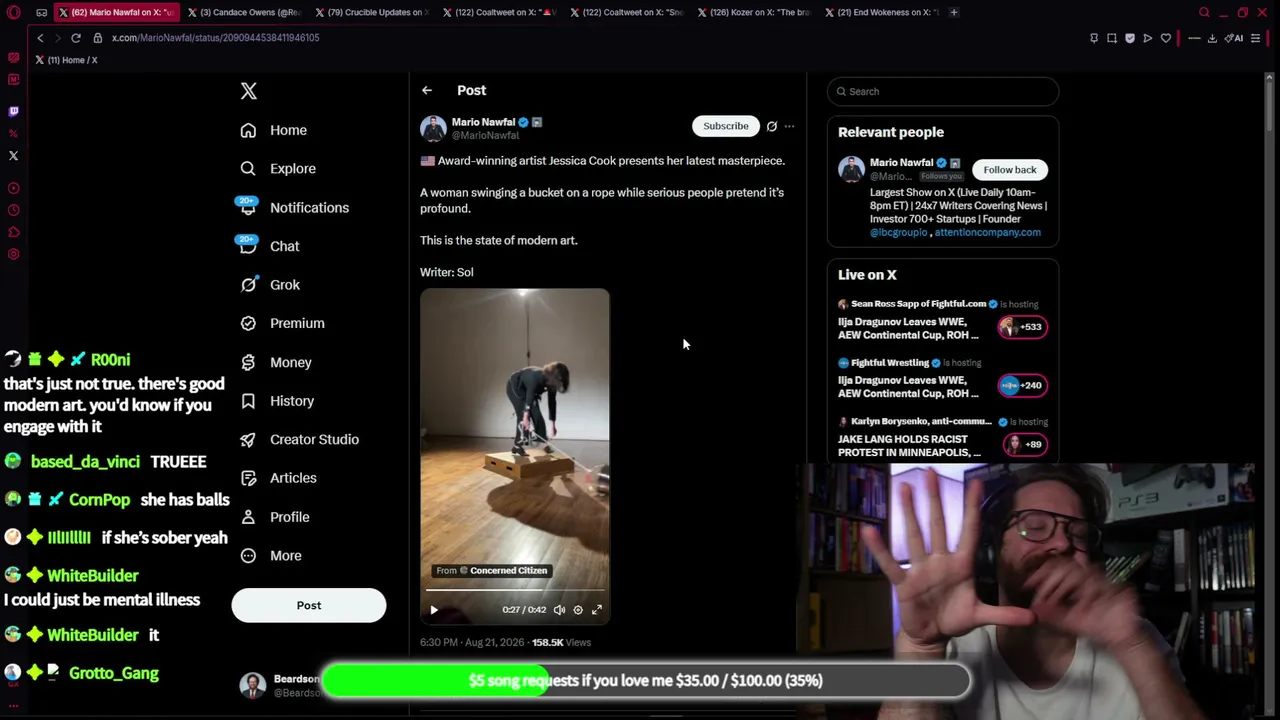Screen dimensions: 1280x720
Task: Switch to the Crucible Updates browser tab
Action: pyautogui.click(x=372, y=12)
